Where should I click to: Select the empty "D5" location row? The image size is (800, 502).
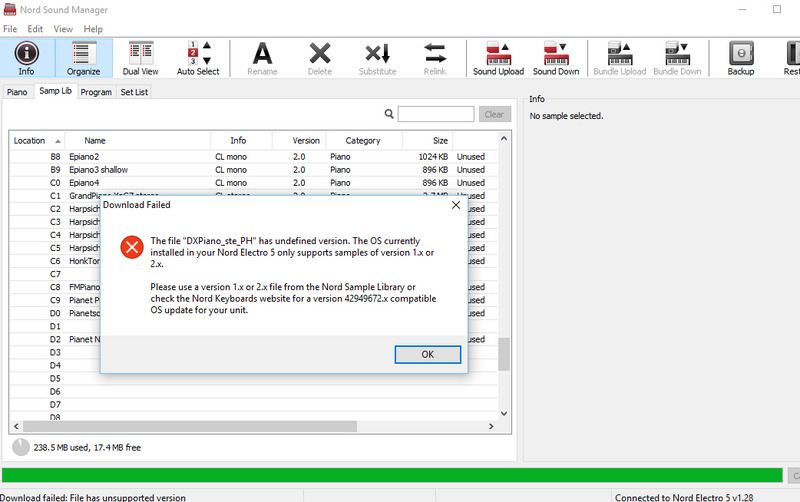coord(253,379)
